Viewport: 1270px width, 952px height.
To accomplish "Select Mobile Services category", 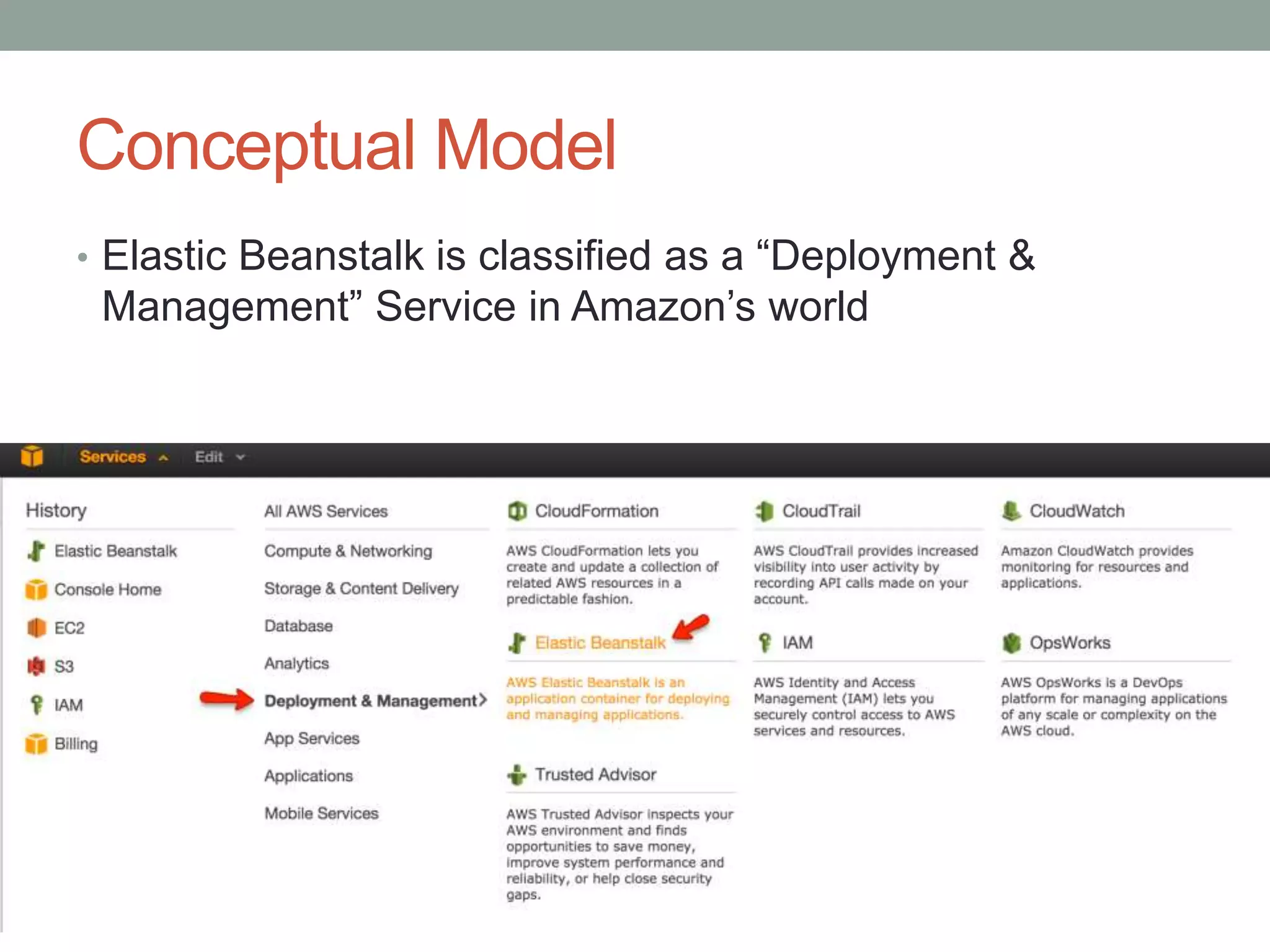I will (321, 813).
